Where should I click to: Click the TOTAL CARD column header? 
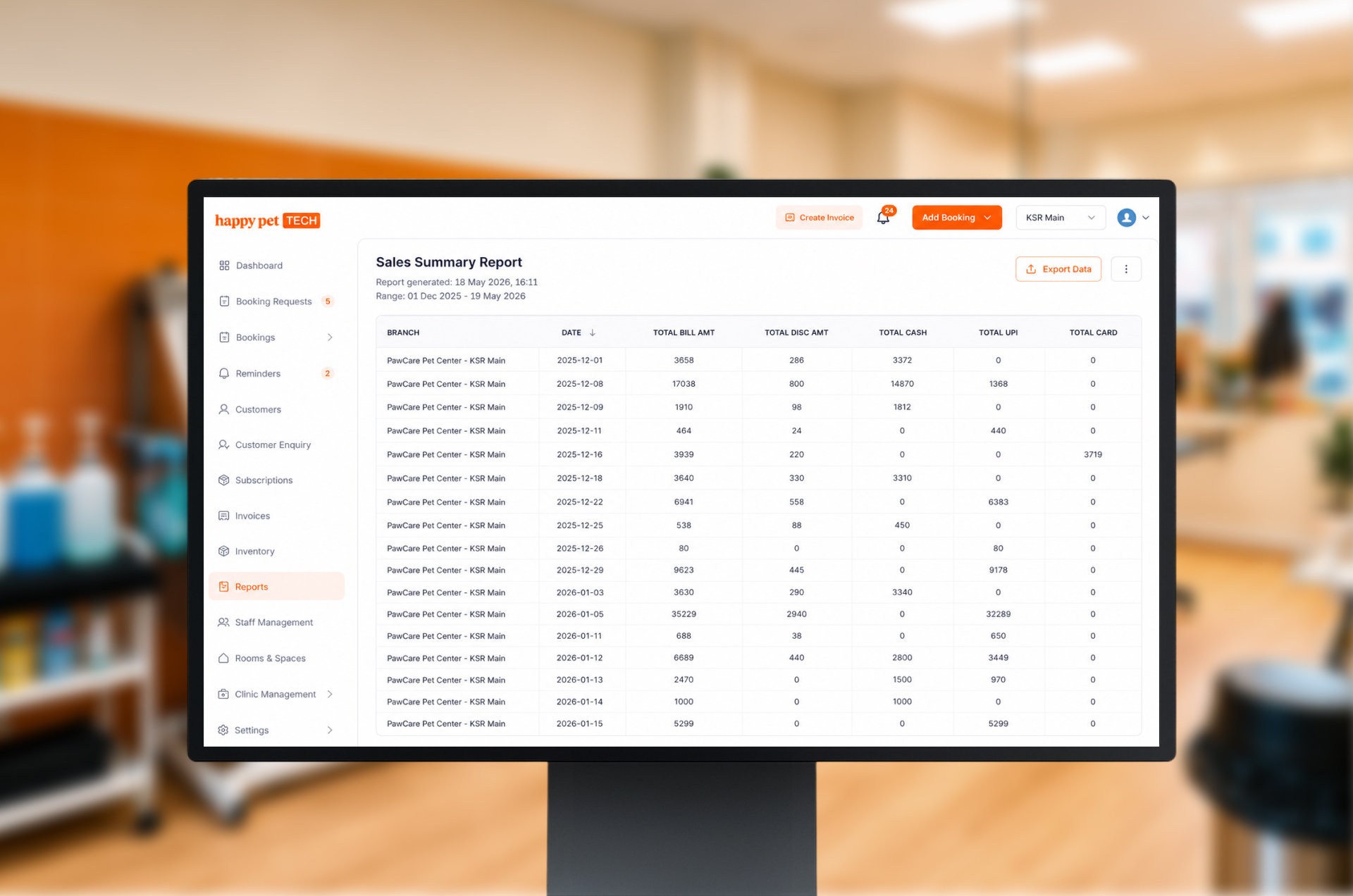(x=1093, y=332)
